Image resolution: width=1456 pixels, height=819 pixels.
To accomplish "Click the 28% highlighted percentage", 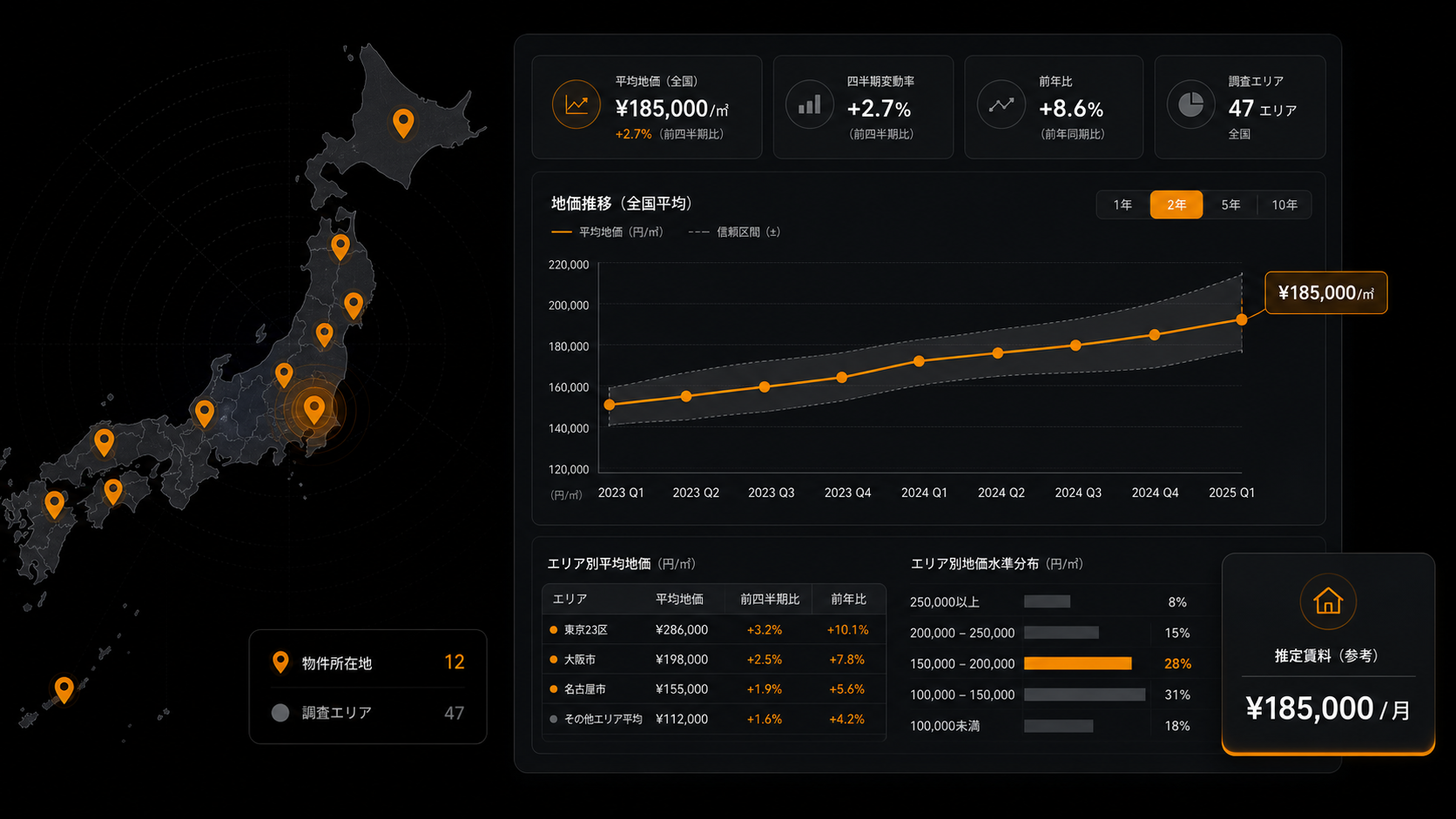I will [x=1177, y=663].
